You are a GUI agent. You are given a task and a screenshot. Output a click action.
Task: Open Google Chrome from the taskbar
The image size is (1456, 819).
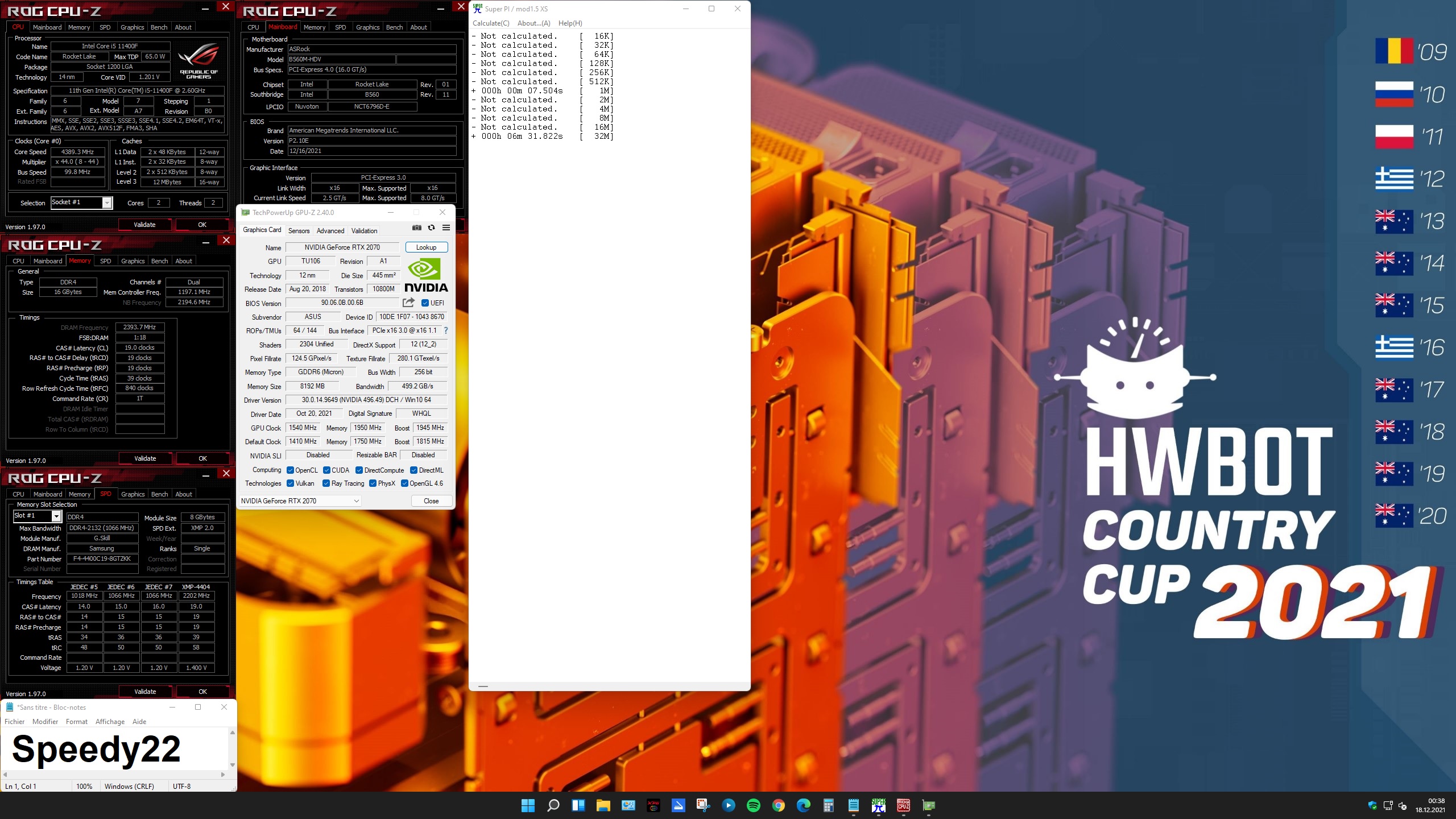click(779, 805)
